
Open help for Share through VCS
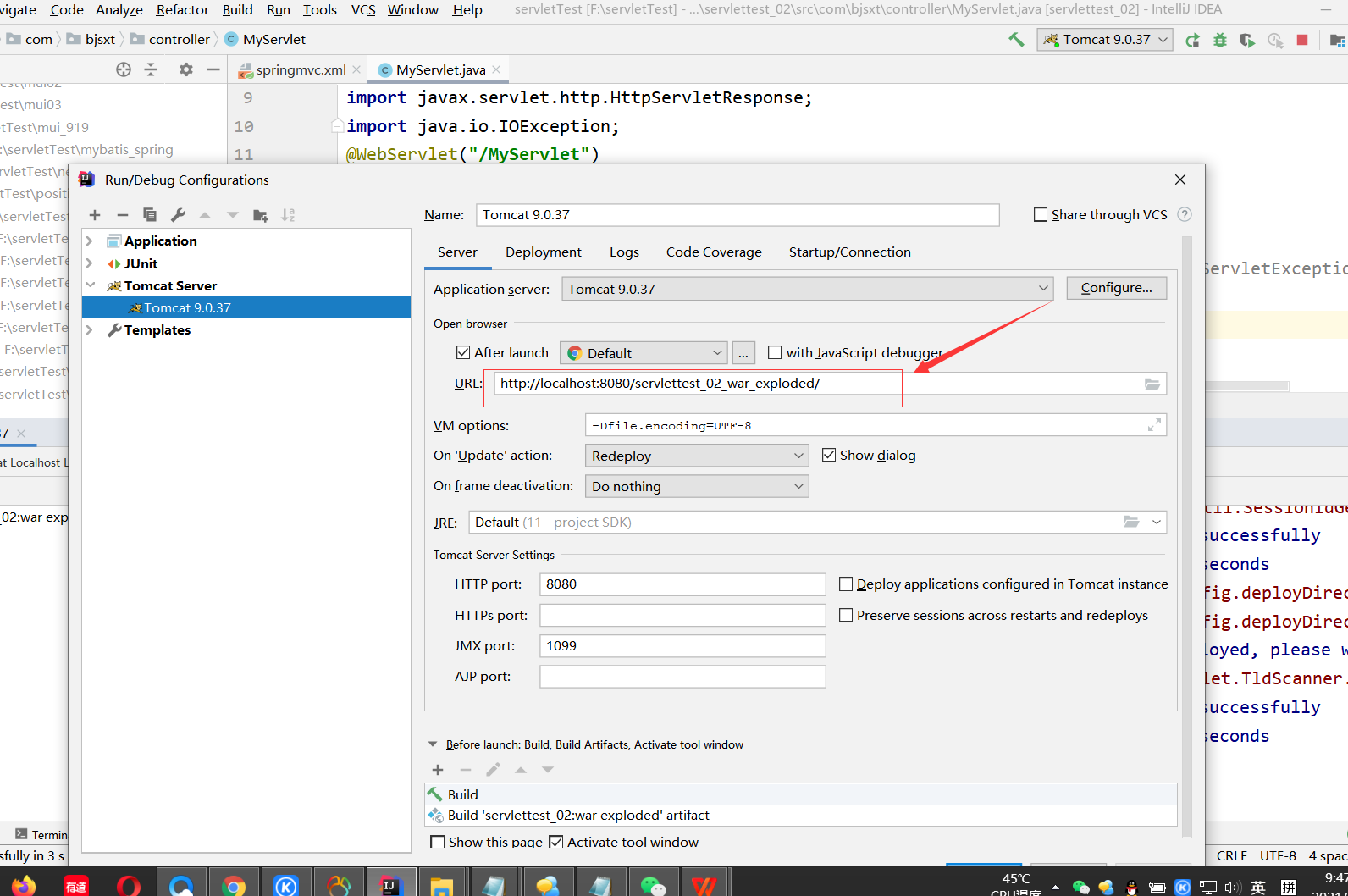coord(1185,215)
